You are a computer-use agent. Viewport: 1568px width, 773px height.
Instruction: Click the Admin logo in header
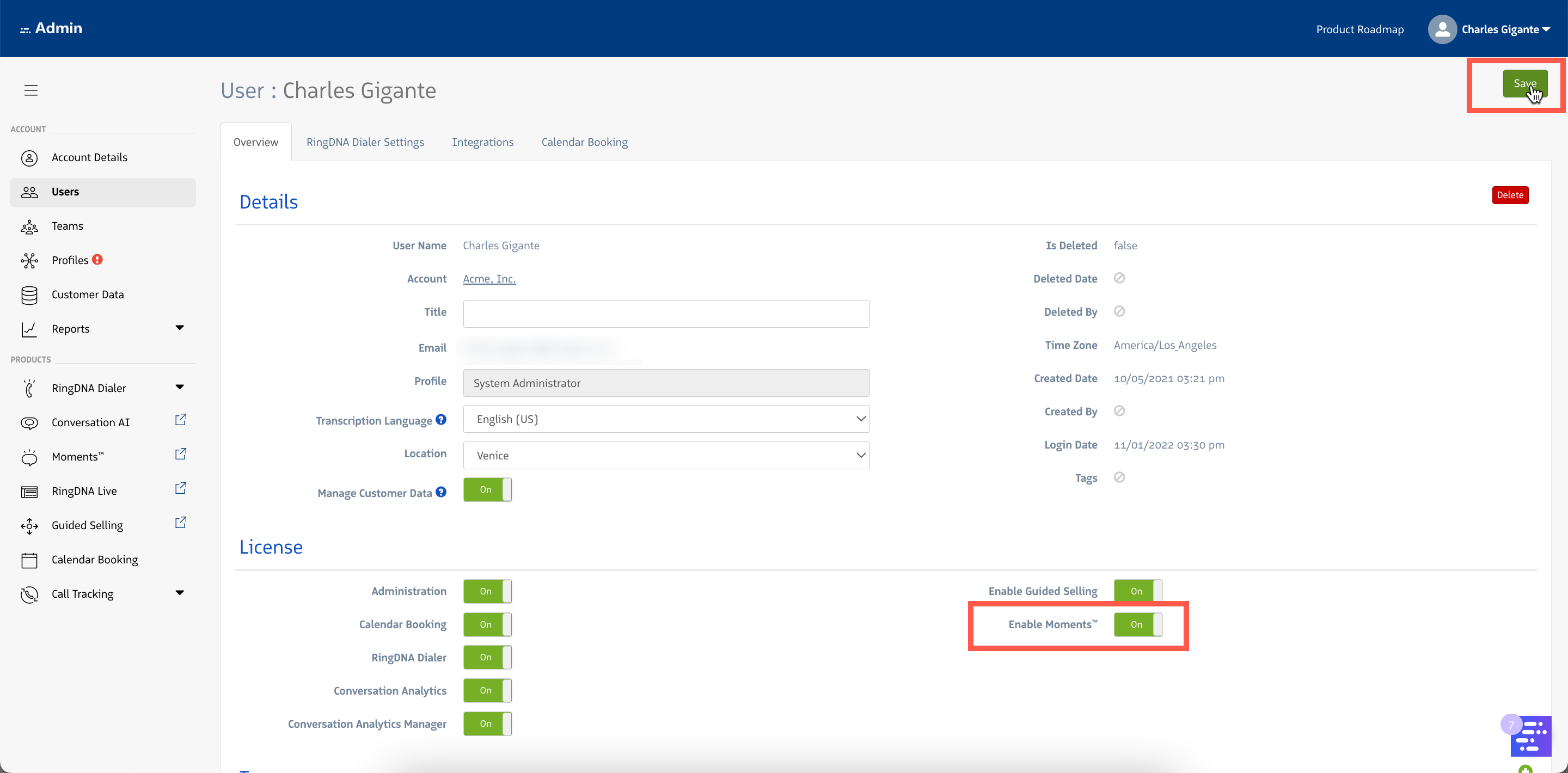(x=51, y=28)
